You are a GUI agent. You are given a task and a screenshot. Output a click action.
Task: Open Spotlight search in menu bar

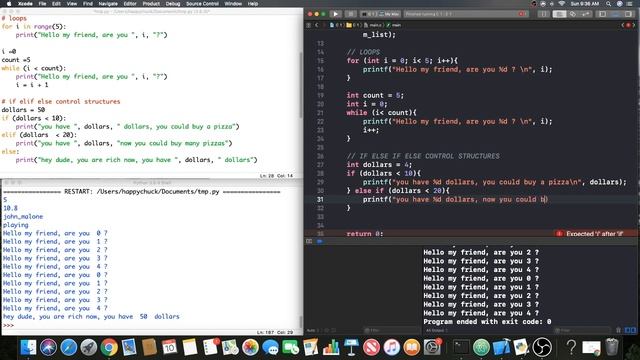click(609, 4)
